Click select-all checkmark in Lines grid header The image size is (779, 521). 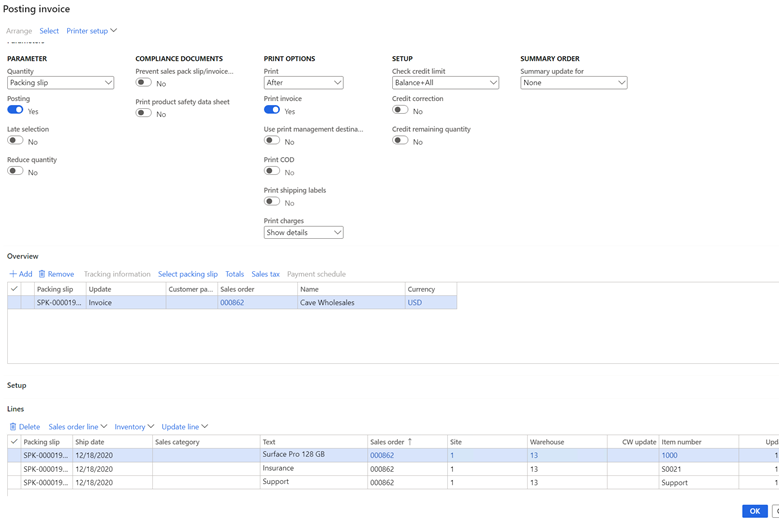[x=14, y=441]
